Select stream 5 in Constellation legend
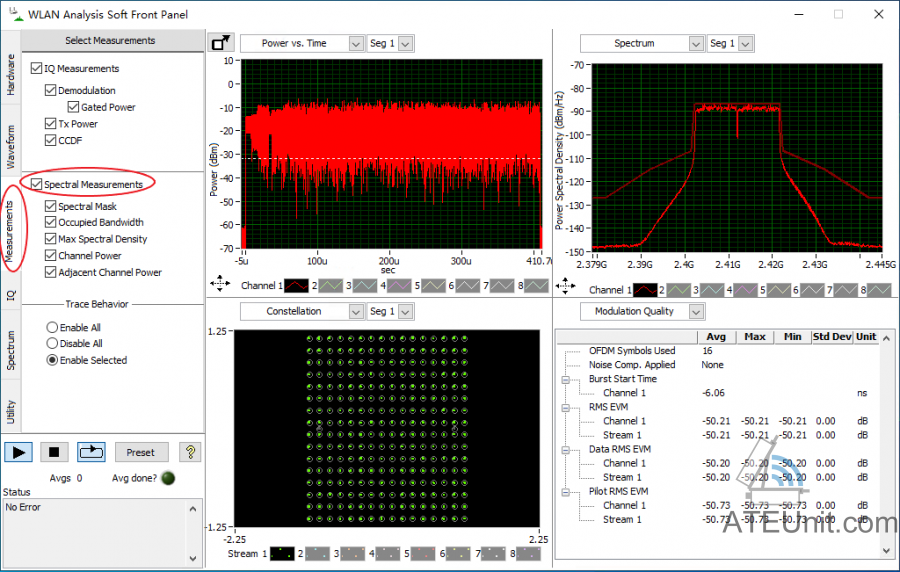 (x=422, y=554)
